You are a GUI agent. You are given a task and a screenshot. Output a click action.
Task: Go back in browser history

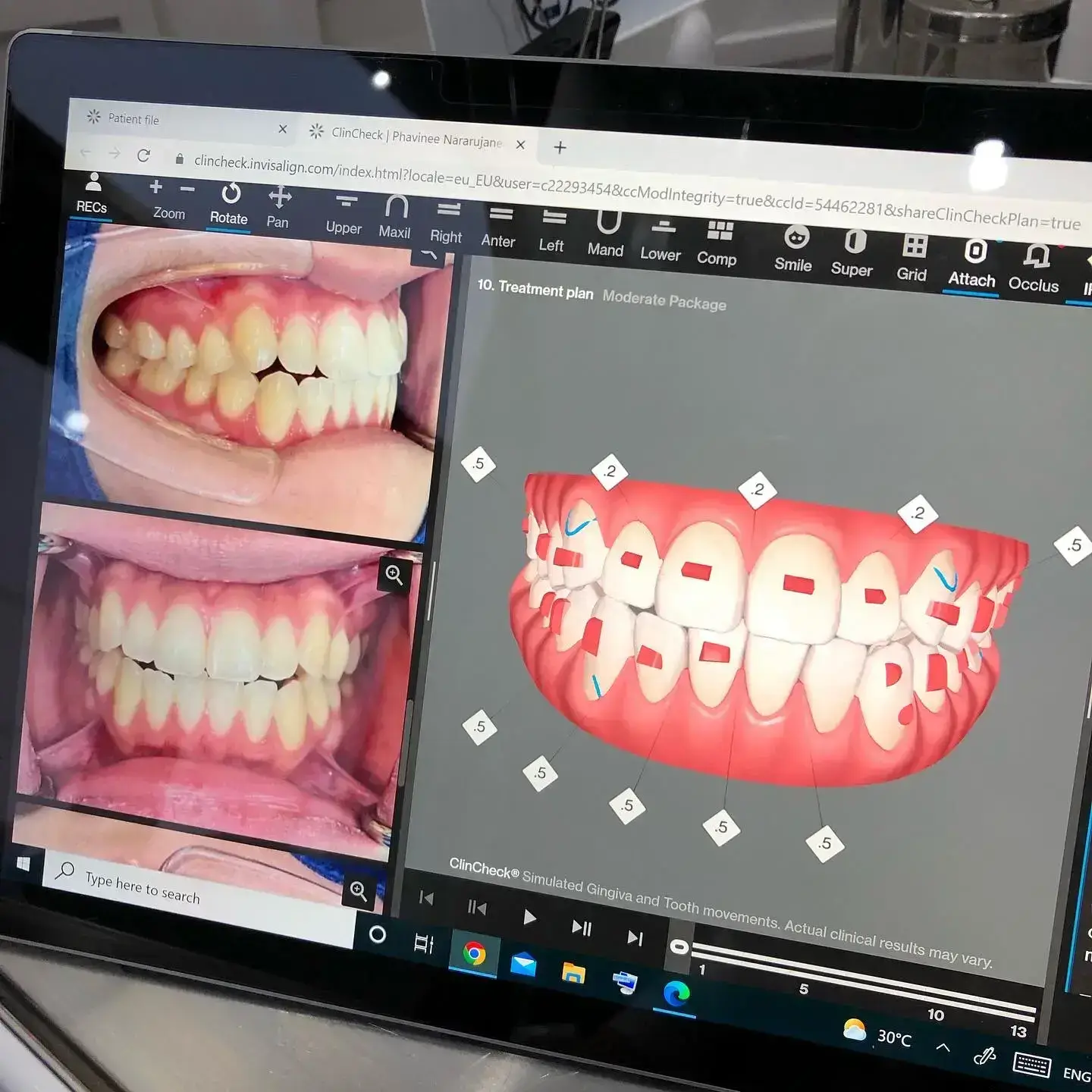pos(86,152)
